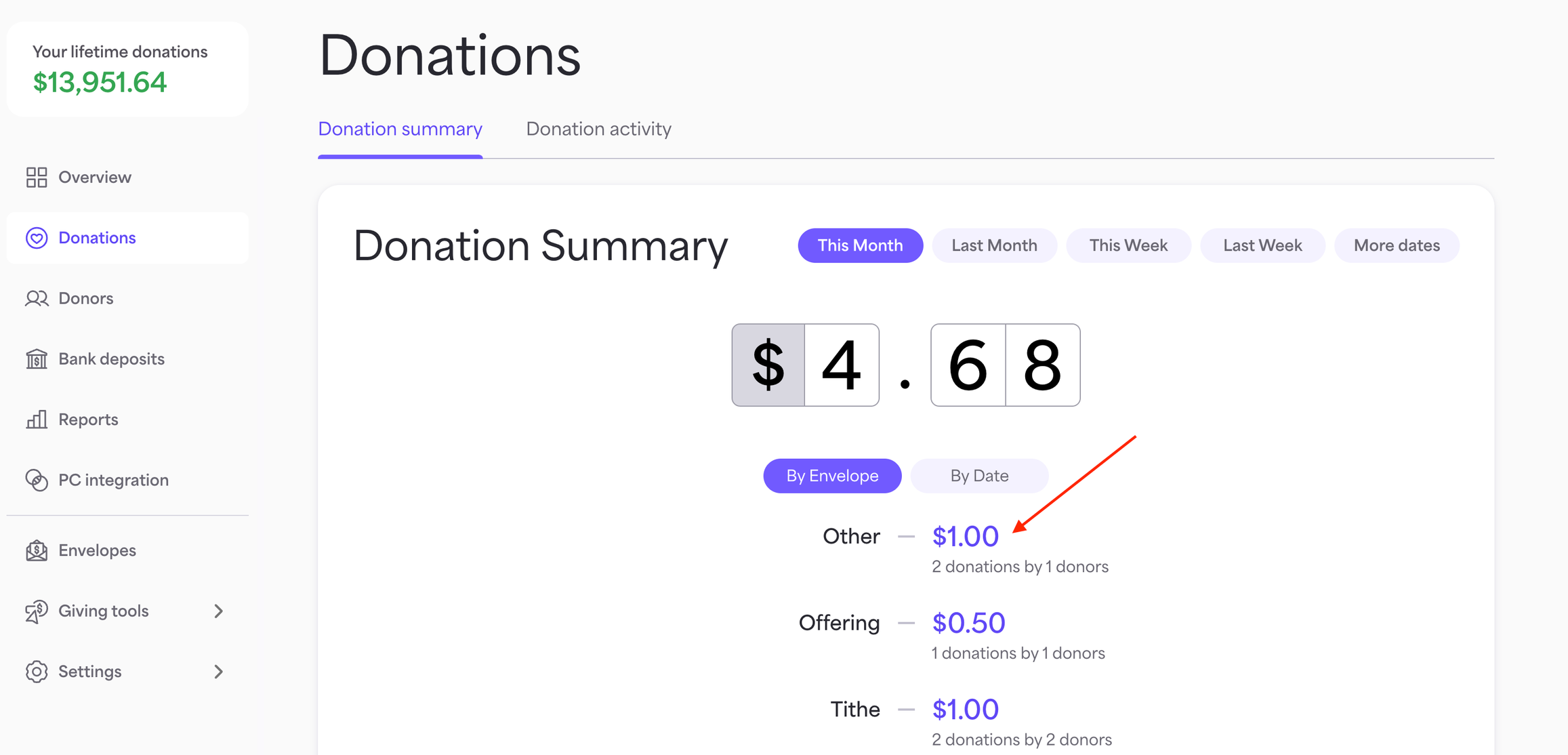Open Reports via the bar chart icon

tap(37, 420)
